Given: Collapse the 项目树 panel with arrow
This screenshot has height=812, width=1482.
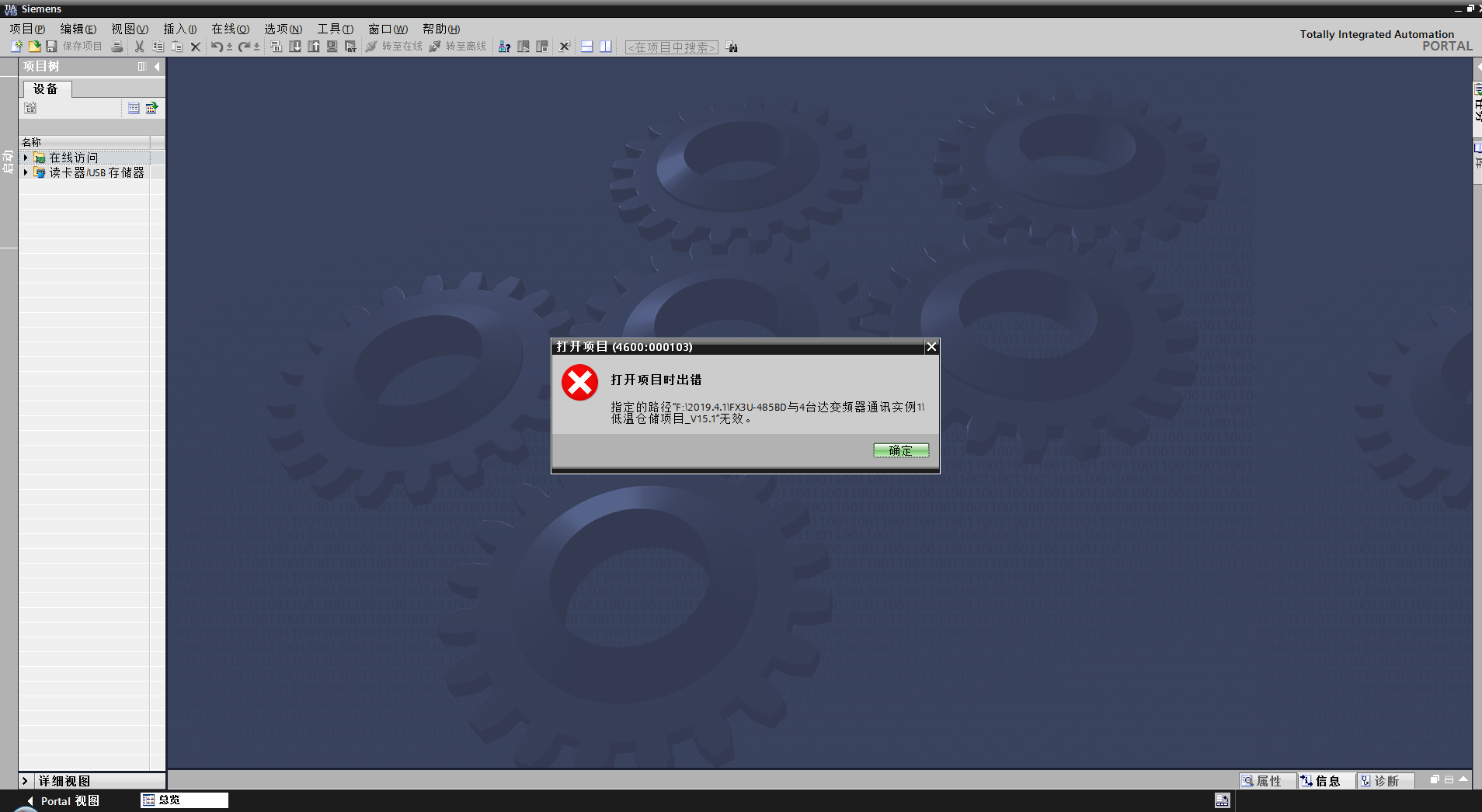Looking at the screenshot, I should pyautogui.click(x=157, y=67).
